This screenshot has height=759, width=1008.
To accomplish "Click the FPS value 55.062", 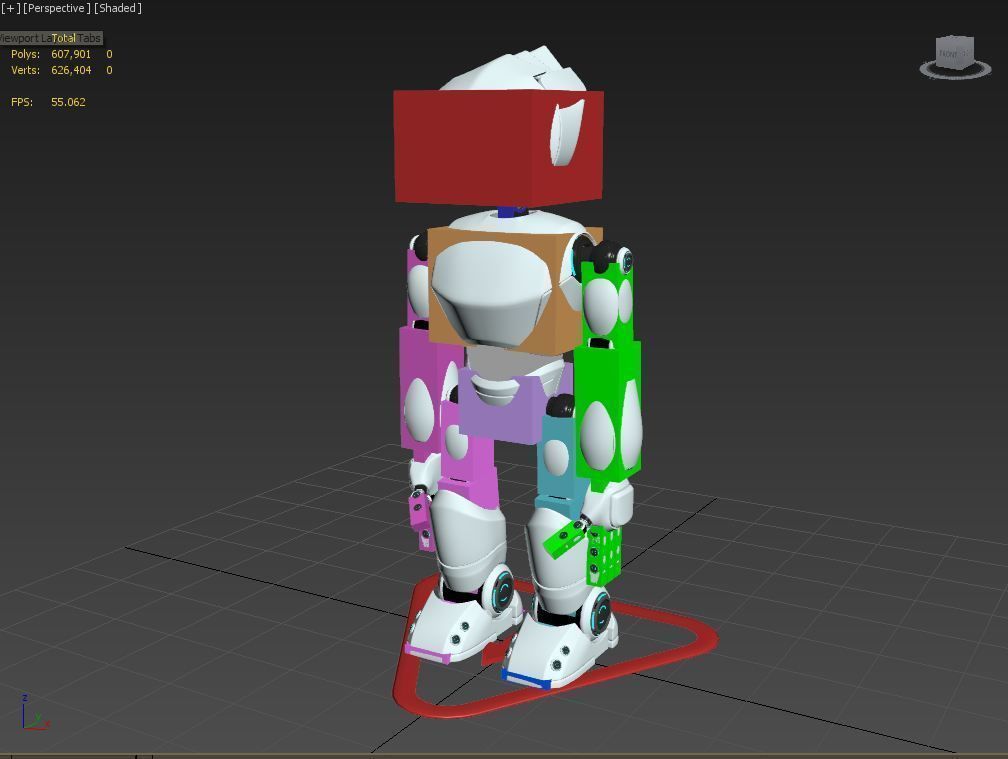I will coord(68,102).
